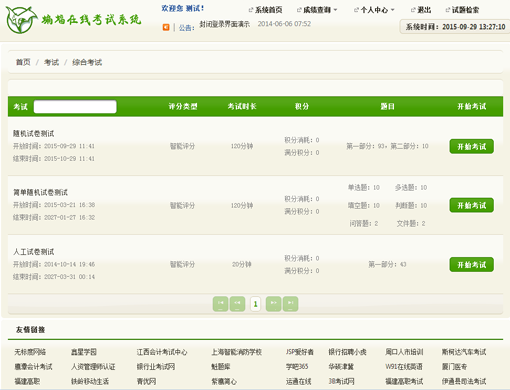
Task: Open the 无标磨网络 friendly link
Action: coord(30,352)
